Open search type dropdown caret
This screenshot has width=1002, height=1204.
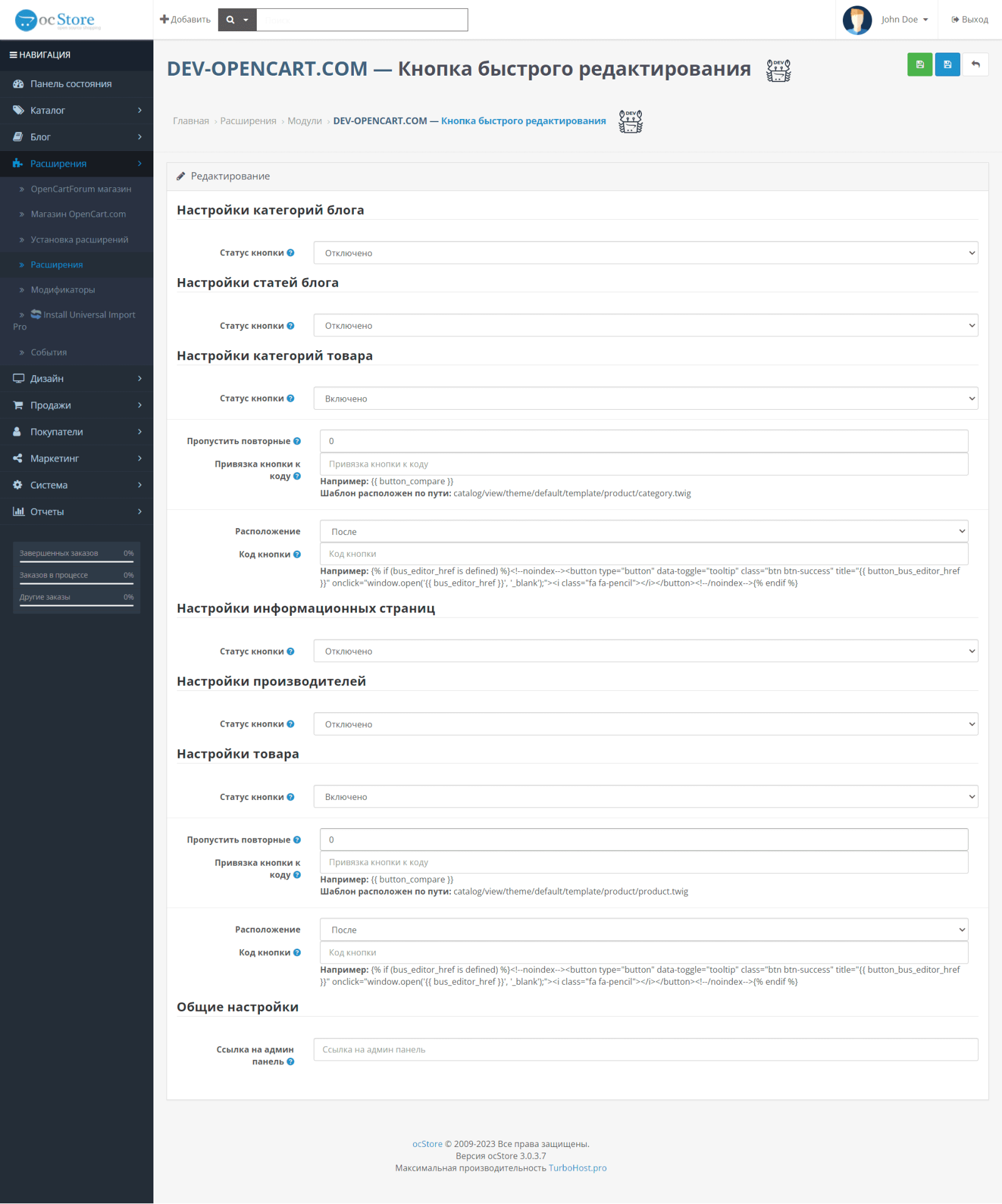[246, 20]
